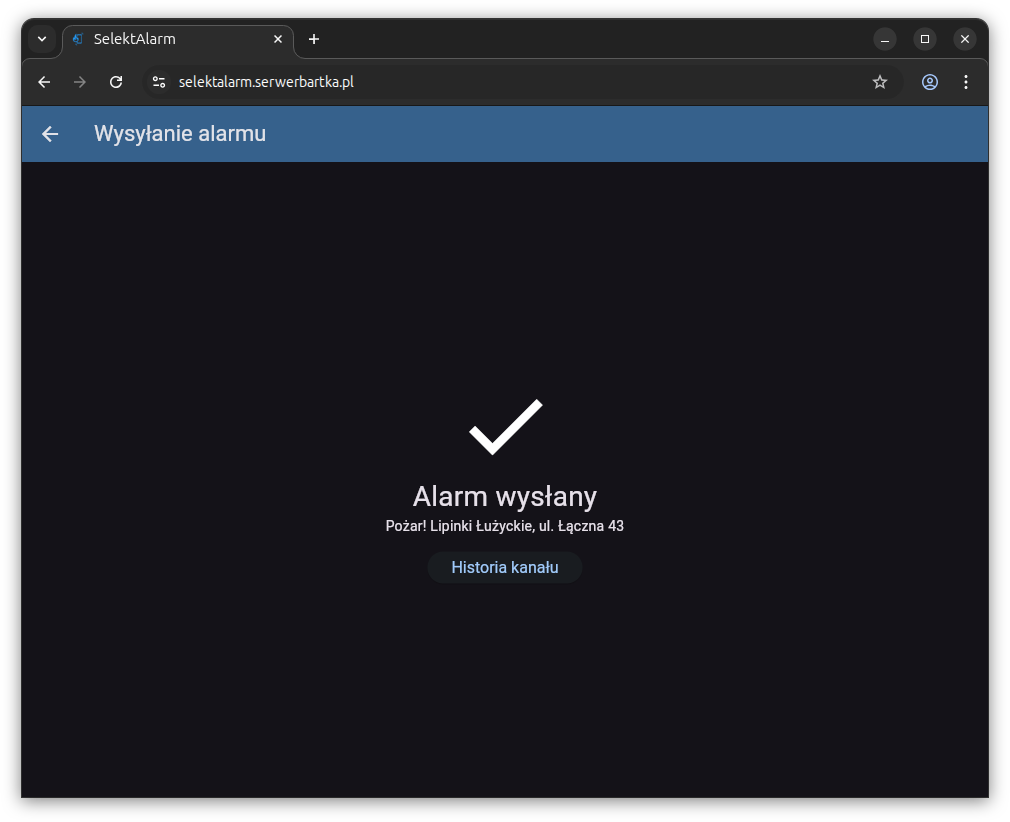
Task: Reload the SelektAlarm page
Action: pos(116,82)
